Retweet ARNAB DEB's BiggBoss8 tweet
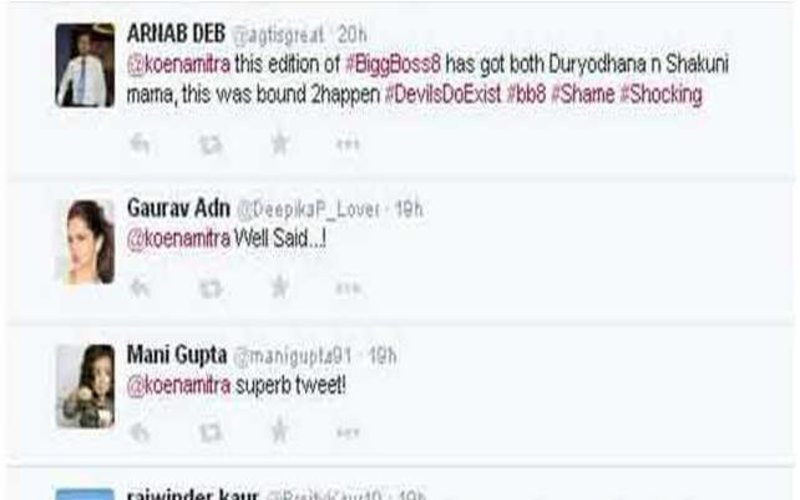The width and height of the screenshot is (800, 500). coord(211,145)
